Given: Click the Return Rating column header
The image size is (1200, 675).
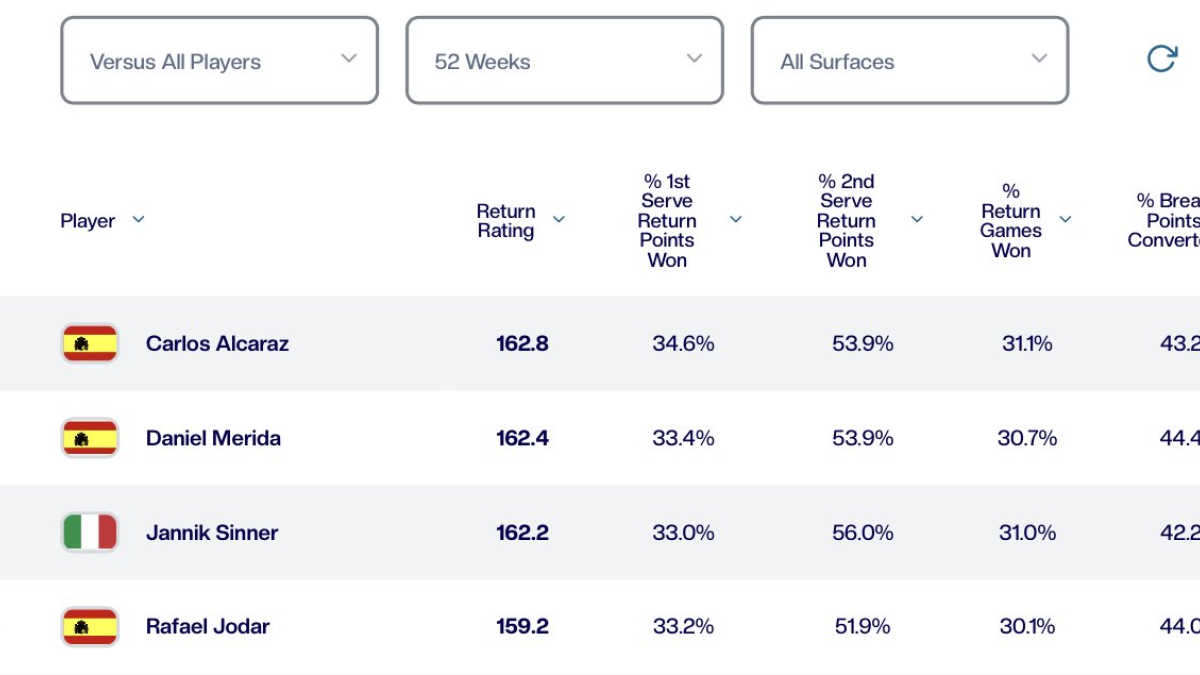Looking at the screenshot, I should click(506, 221).
